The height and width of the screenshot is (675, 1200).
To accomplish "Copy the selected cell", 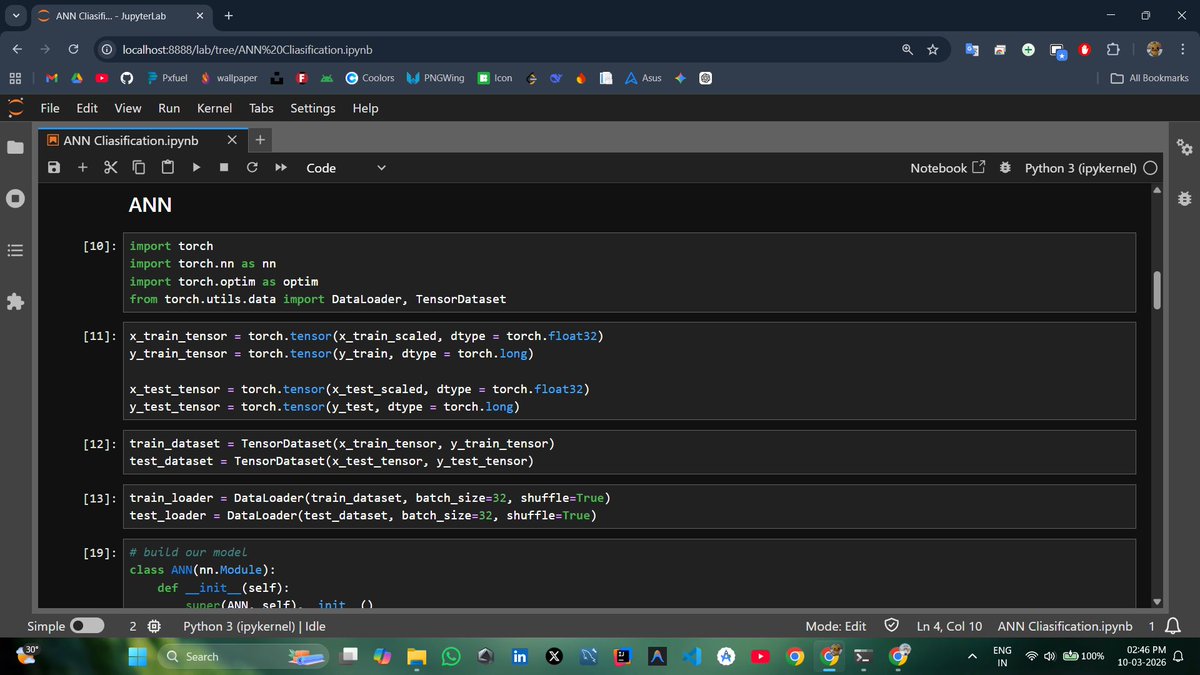I will coord(139,168).
